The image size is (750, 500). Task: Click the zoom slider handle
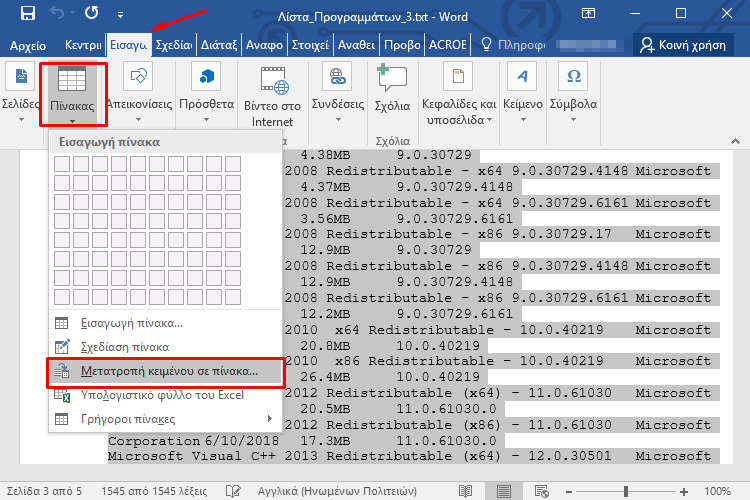[626, 491]
